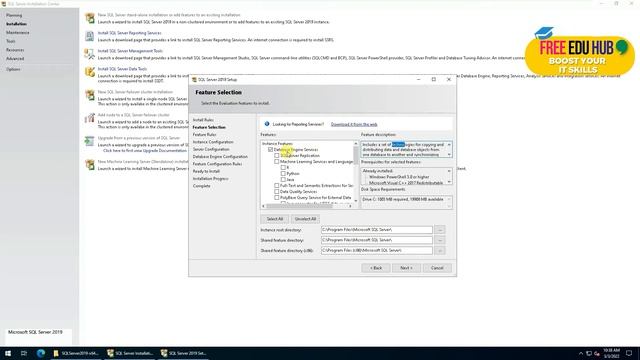The width and height of the screenshot is (640, 360).
Task: Open the Tools page in Installation Center
Action: pyautogui.click(x=11, y=41)
